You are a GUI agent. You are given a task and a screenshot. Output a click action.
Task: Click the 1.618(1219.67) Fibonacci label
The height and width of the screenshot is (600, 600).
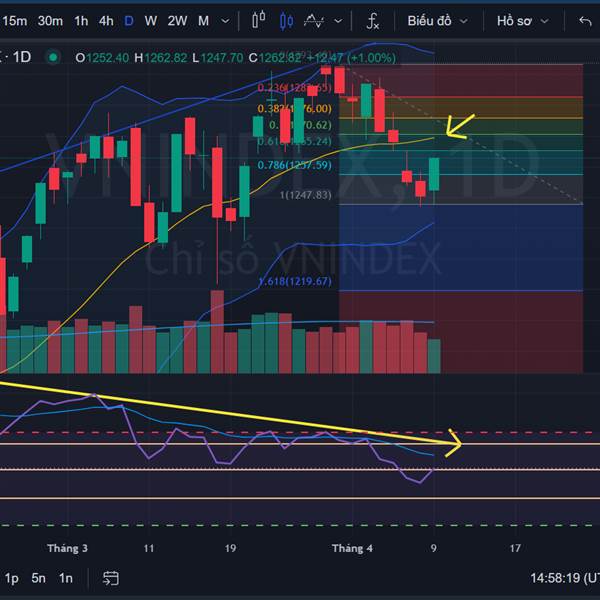[295, 282]
